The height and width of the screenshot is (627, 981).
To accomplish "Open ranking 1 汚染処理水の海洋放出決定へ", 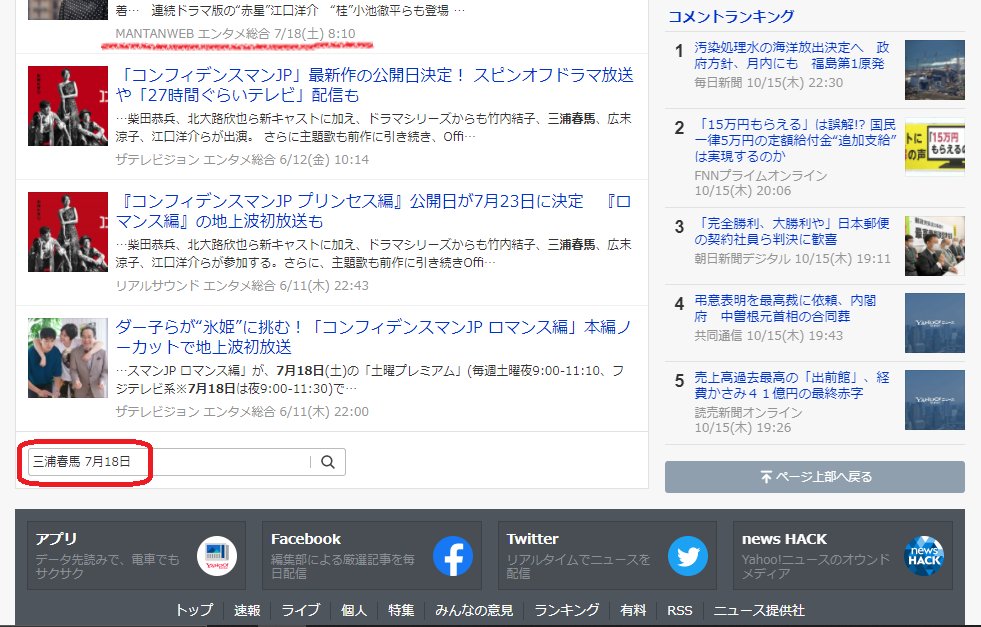I will click(x=791, y=55).
